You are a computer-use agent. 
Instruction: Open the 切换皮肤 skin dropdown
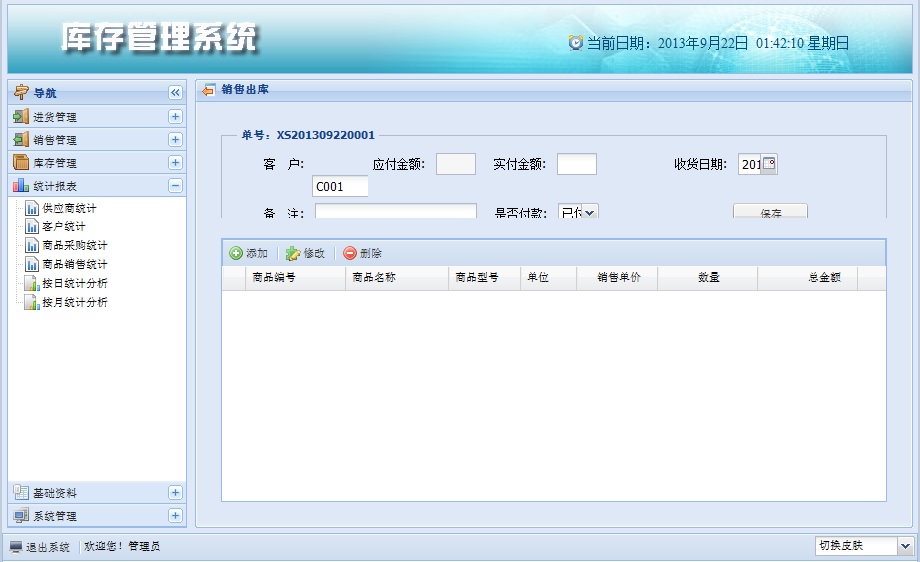pyautogui.click(x=905, y=546)
